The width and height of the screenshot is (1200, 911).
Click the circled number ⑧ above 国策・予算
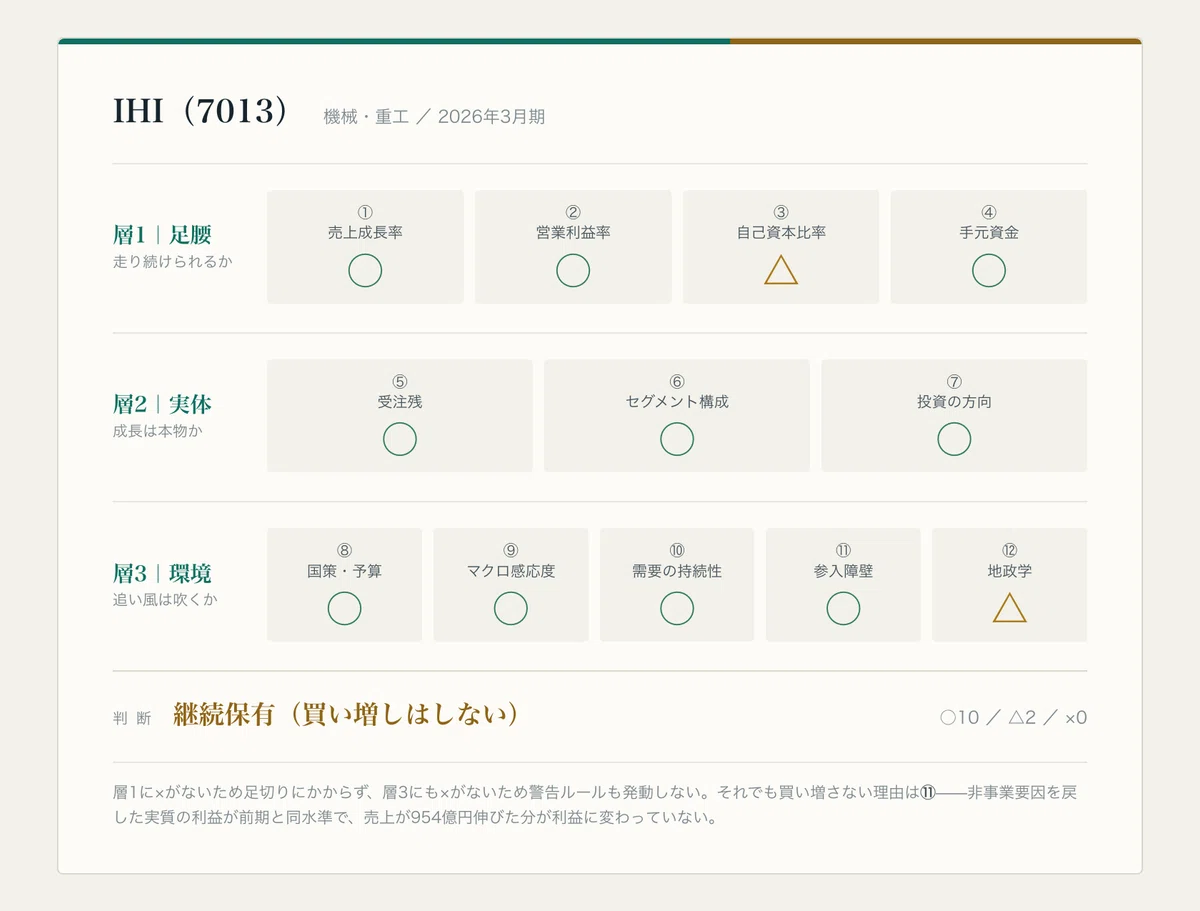(345, 551)
